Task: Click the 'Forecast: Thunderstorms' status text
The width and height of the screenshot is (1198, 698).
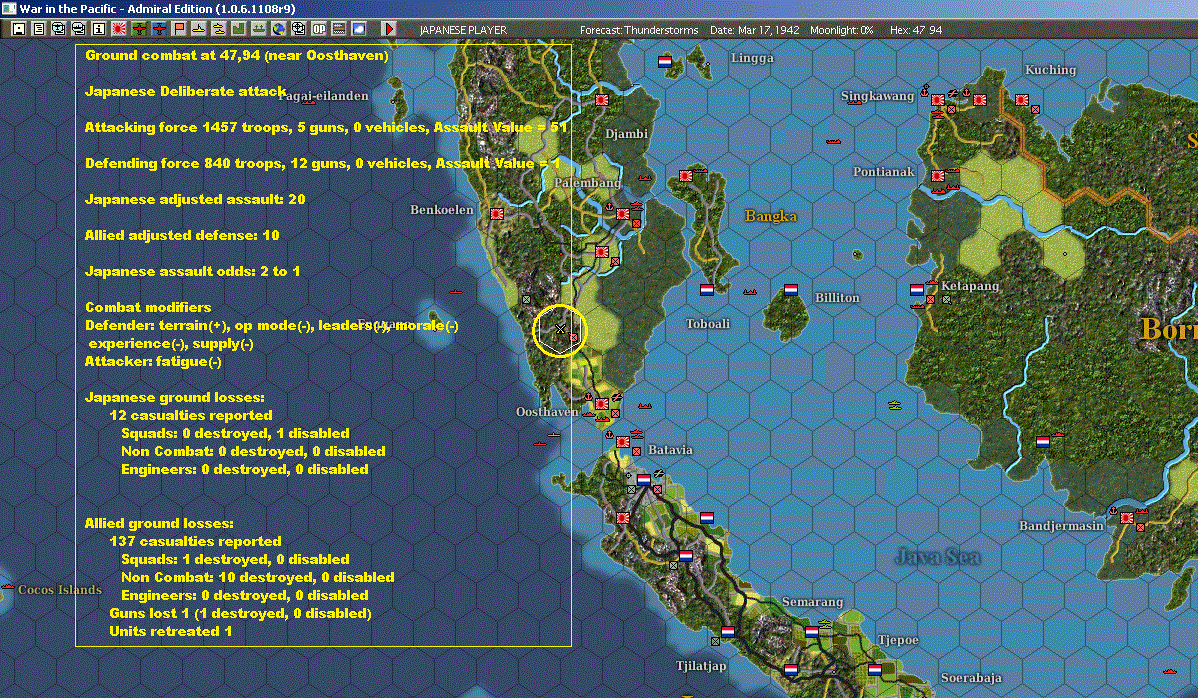Action: (x=639, y=30)
